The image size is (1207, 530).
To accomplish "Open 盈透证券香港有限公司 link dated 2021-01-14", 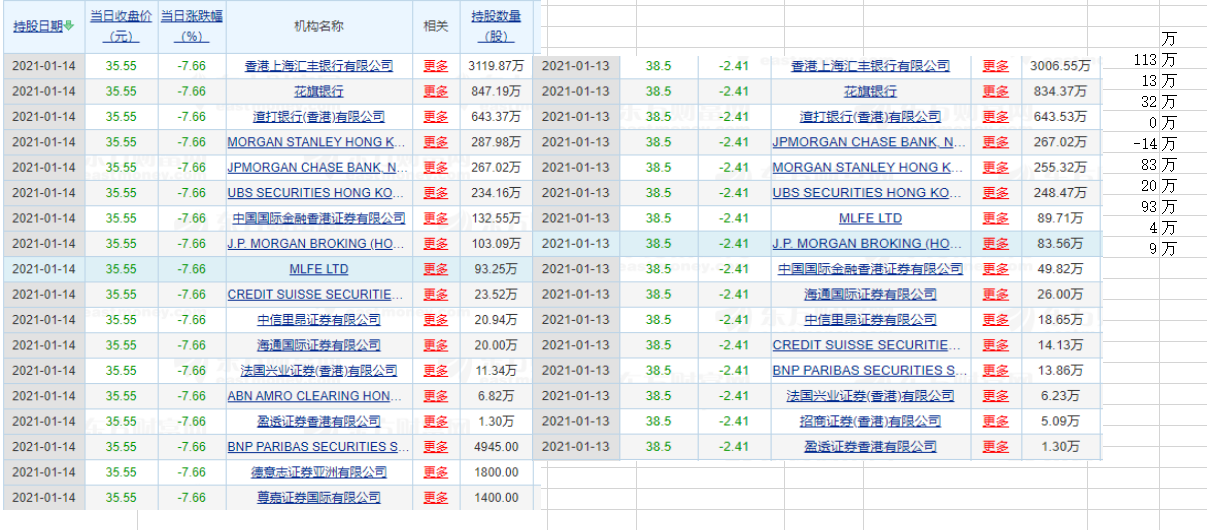I will click(319, 421).
